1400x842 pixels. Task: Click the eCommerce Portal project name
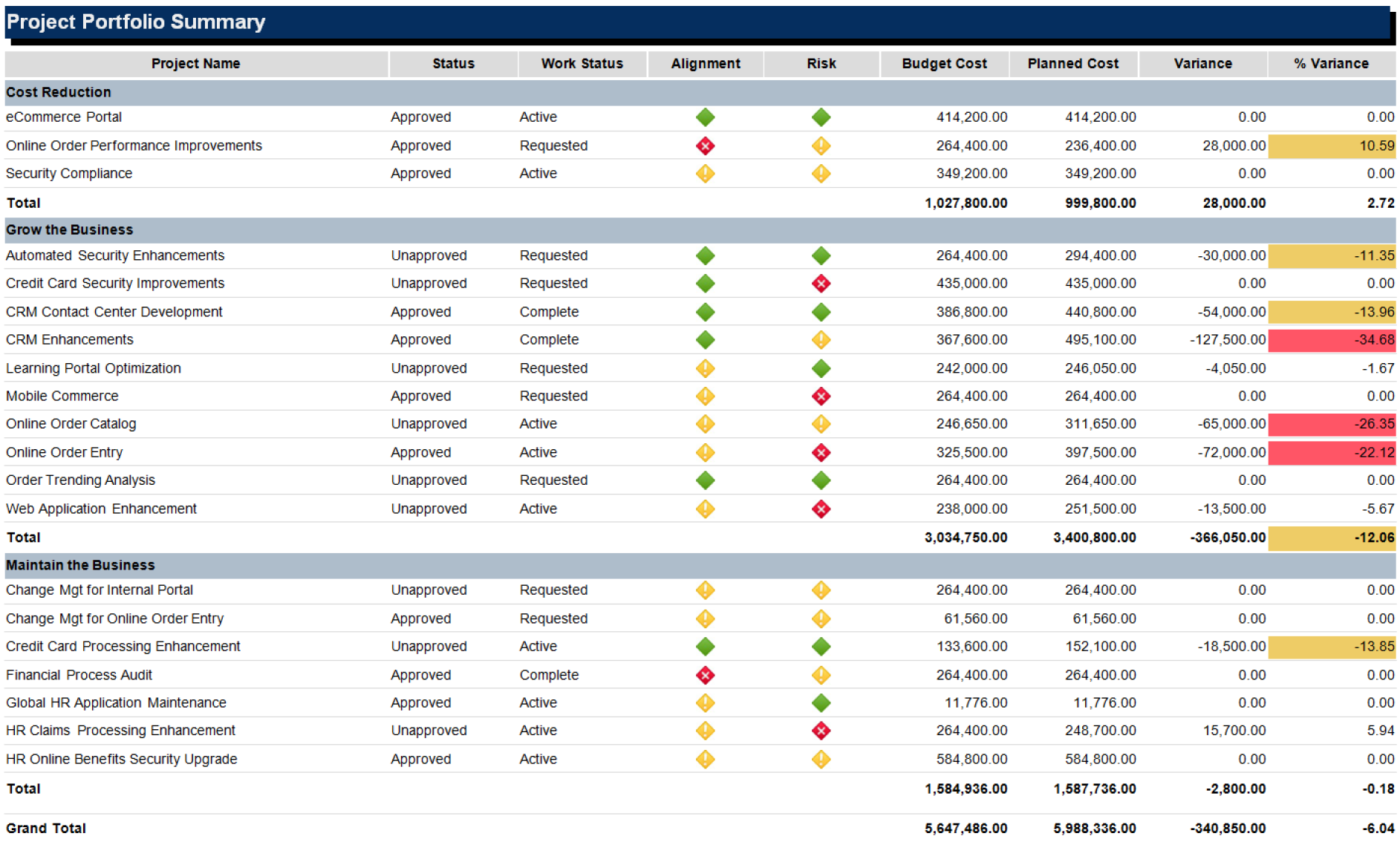pyautogui.click(x=64, y=117)
